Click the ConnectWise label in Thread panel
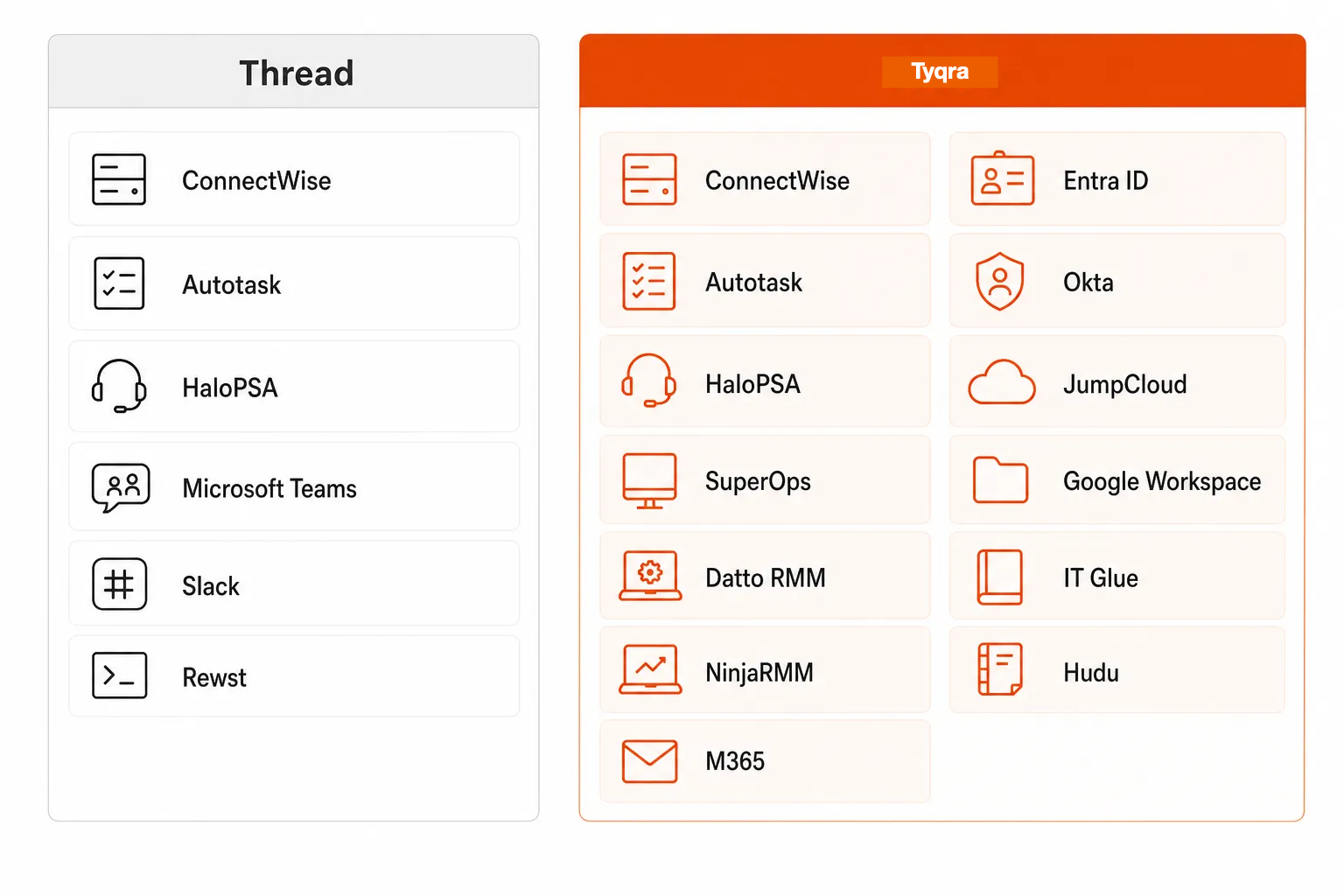Viewport: 1344px width, 896px height. [256, 181]
